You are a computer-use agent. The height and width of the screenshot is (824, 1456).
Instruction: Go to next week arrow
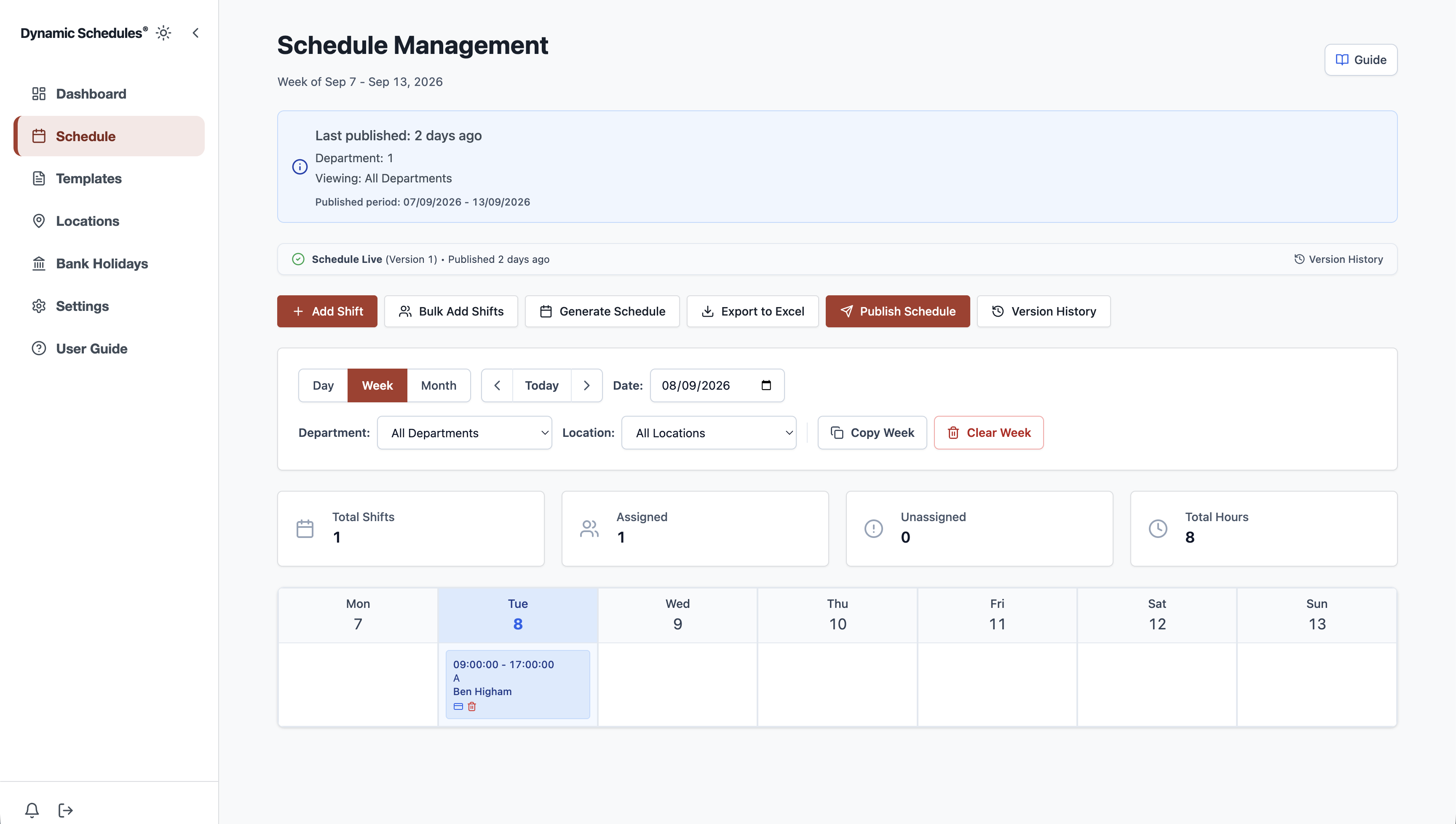[587, 385]
